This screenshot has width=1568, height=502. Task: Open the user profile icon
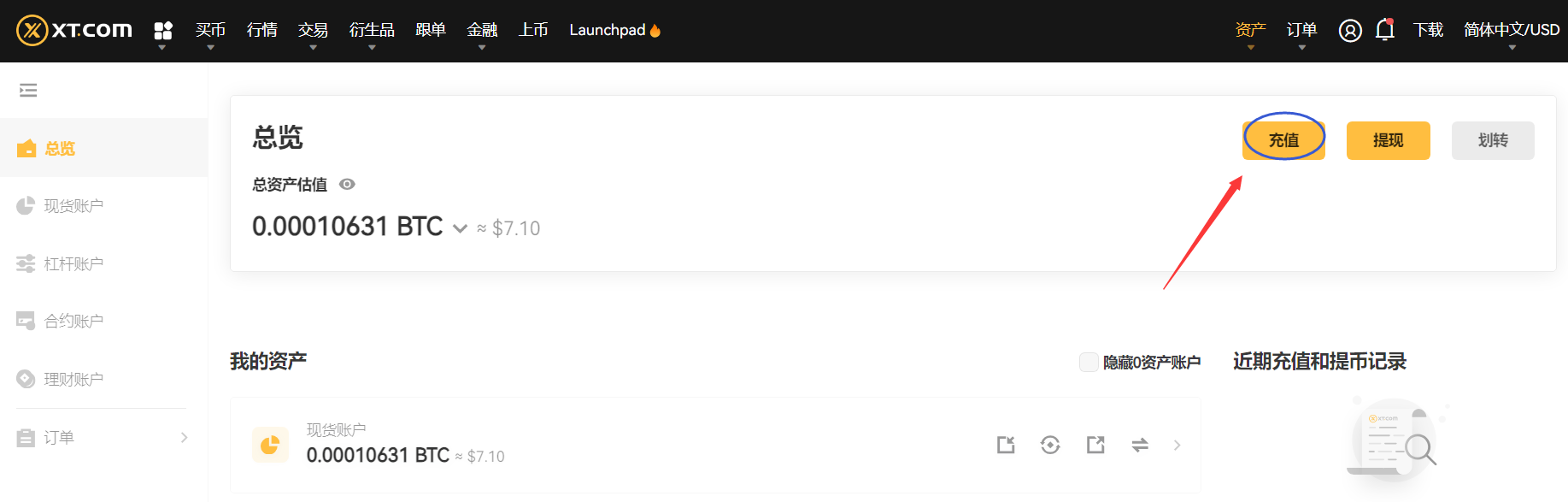pos(1350,31)
